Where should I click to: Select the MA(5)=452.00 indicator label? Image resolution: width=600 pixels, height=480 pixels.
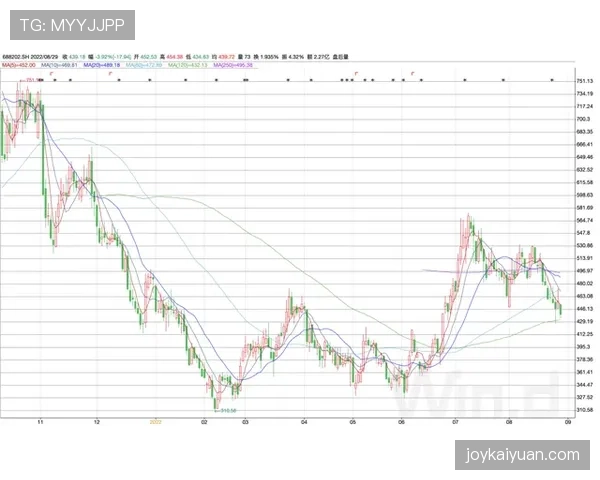coord(18,65)
